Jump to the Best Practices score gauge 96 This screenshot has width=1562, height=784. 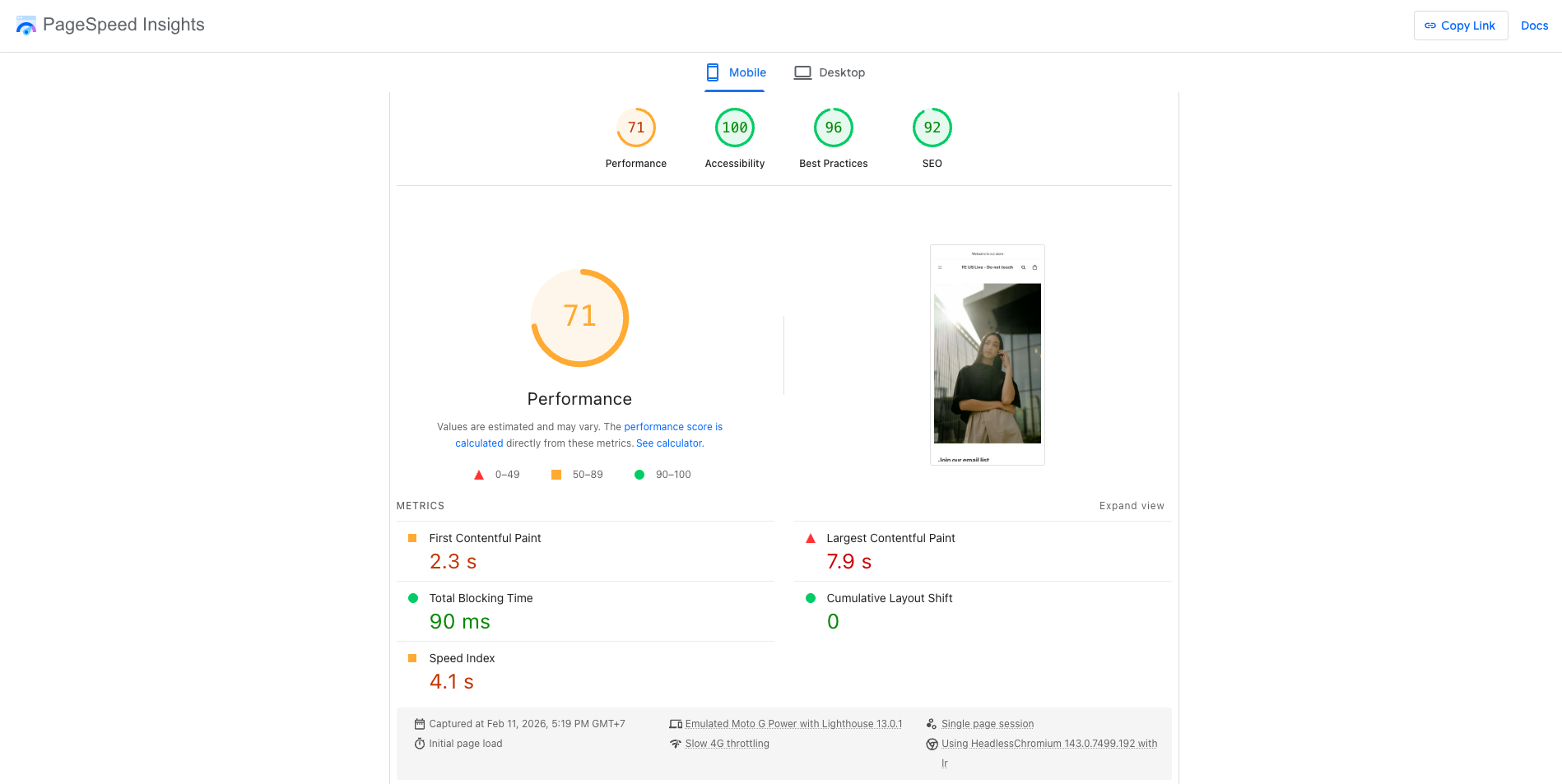834,128
